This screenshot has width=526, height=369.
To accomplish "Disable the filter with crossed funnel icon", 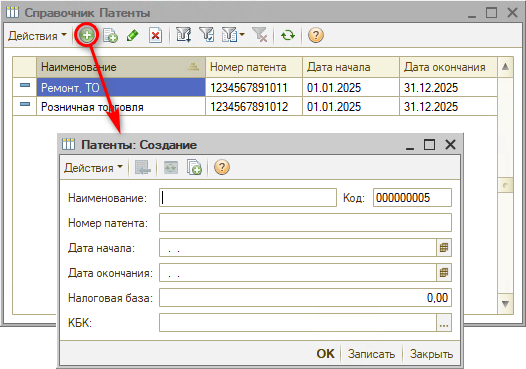I will 260,35.
